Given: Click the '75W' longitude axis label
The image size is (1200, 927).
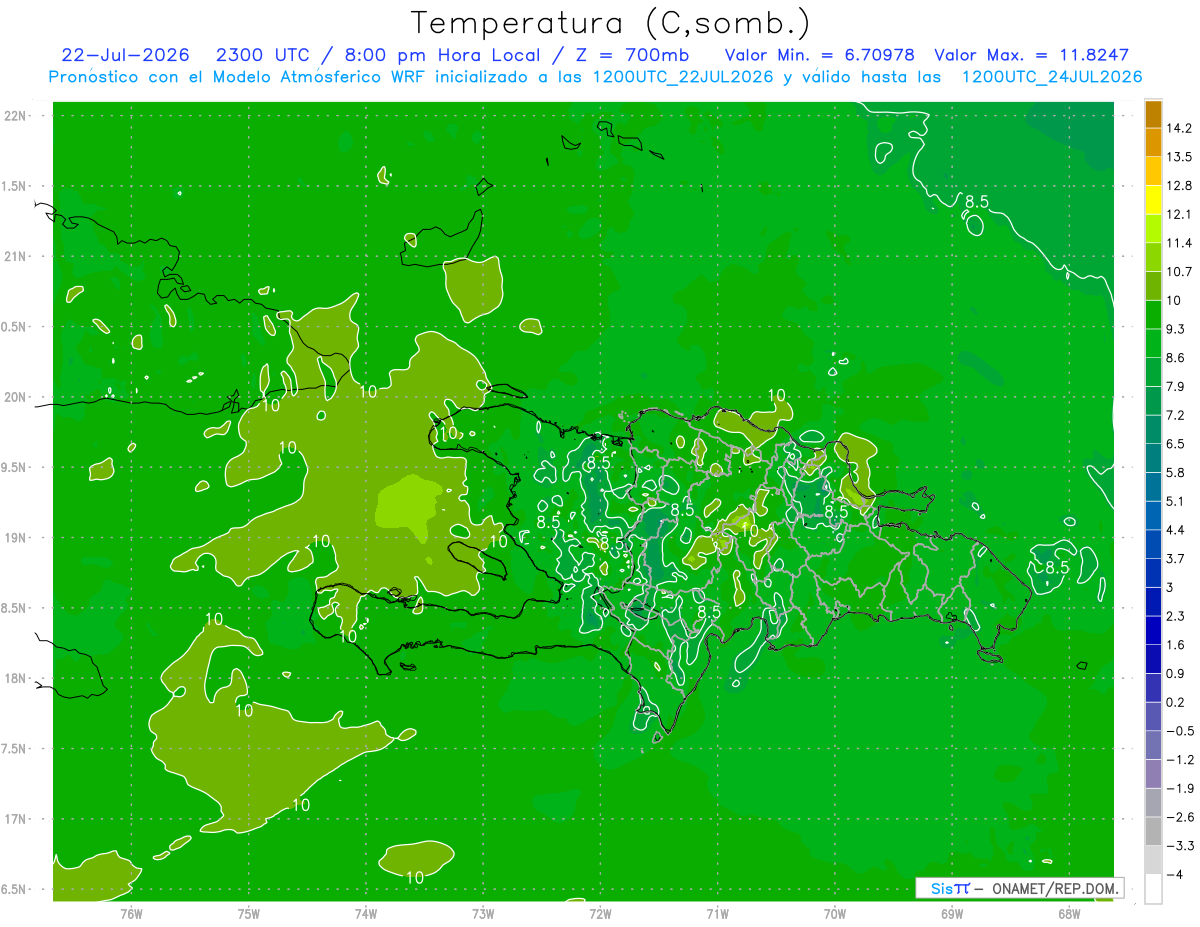Looking at the screenshot, I should point(249,914).
